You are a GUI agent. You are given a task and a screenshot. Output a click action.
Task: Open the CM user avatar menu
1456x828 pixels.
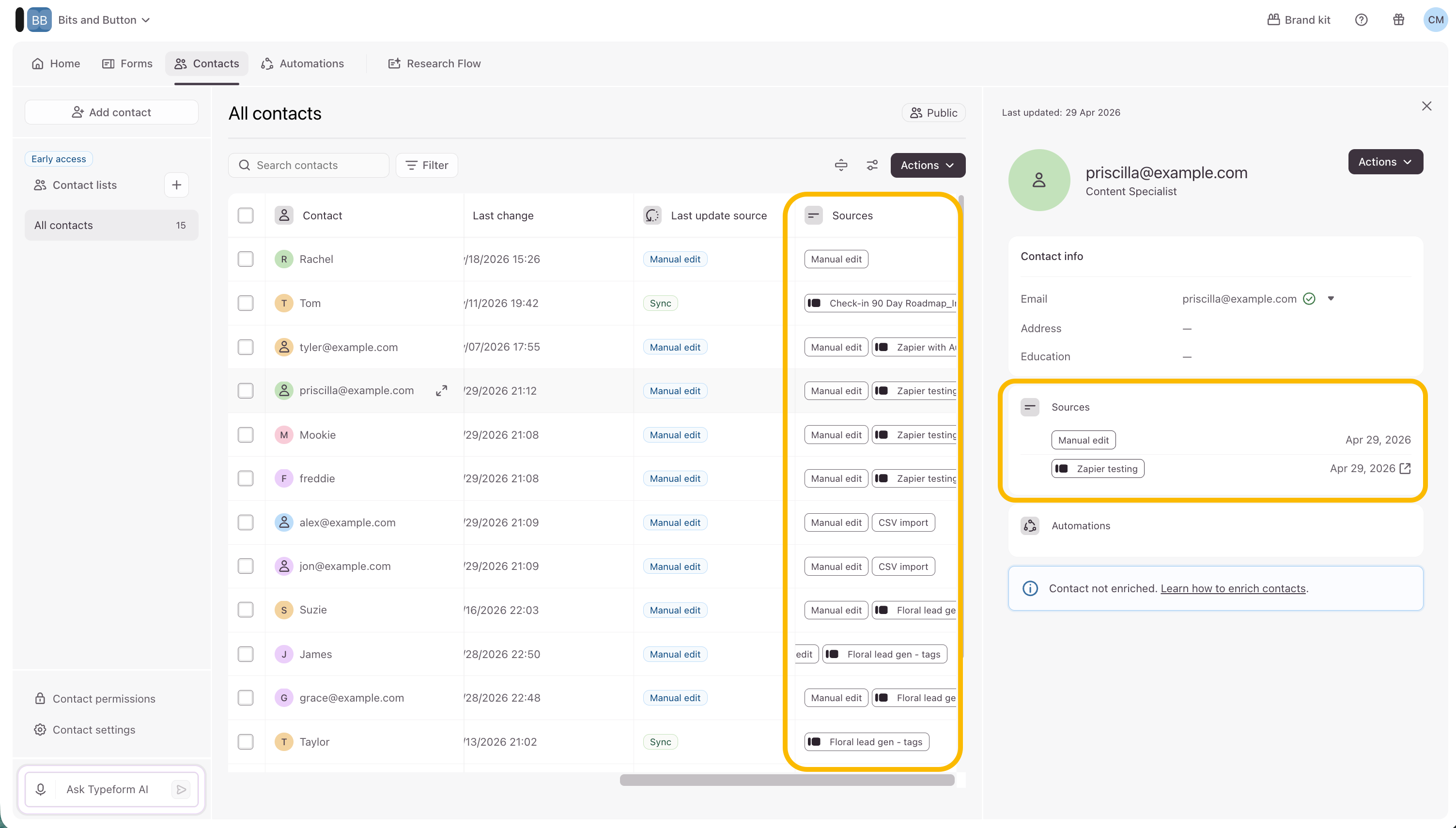pos(1436,20)
